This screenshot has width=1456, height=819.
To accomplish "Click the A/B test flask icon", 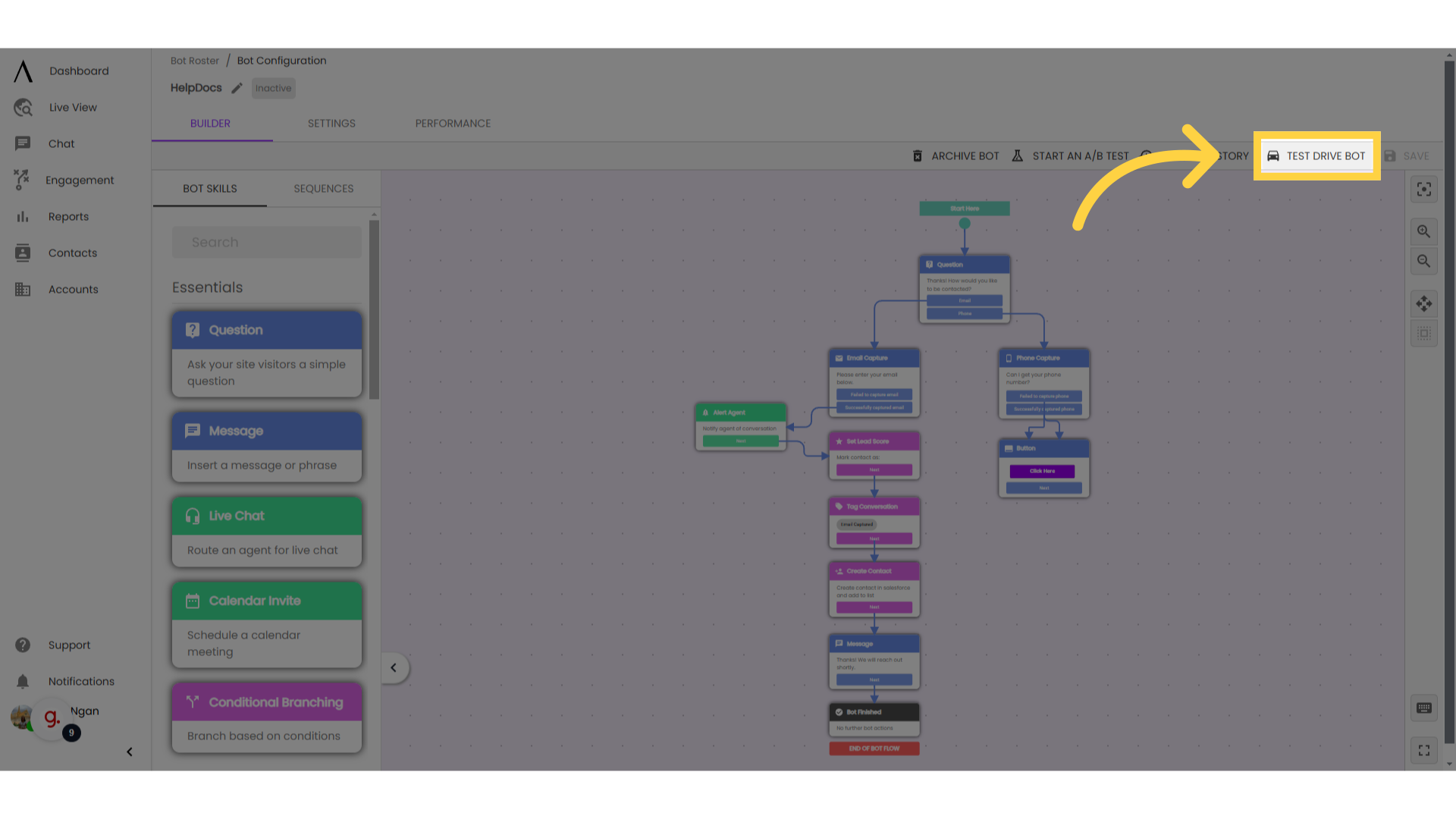I will (1018, 155).
